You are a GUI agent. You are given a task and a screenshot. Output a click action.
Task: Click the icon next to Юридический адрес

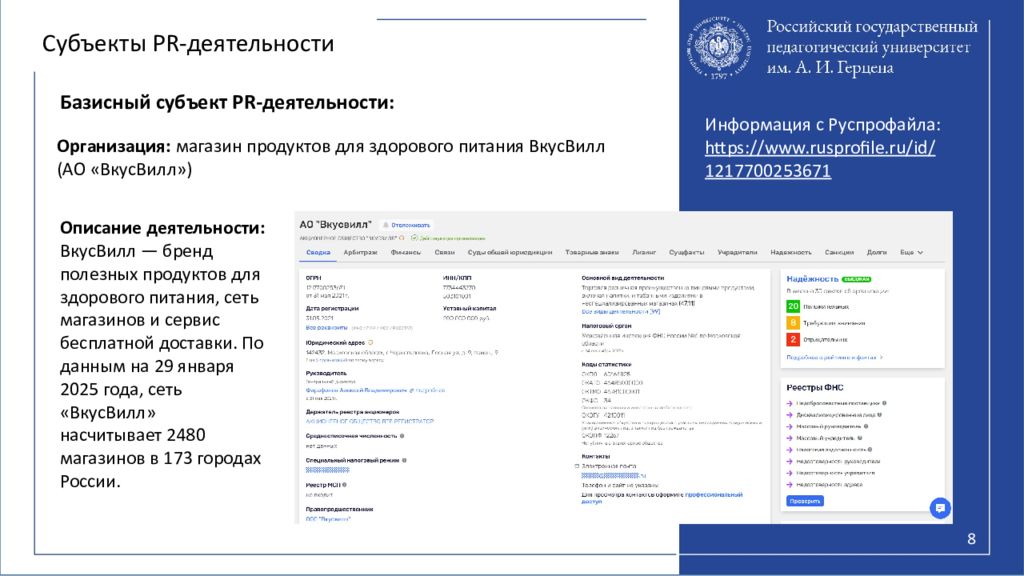click(x=370, y=342)
